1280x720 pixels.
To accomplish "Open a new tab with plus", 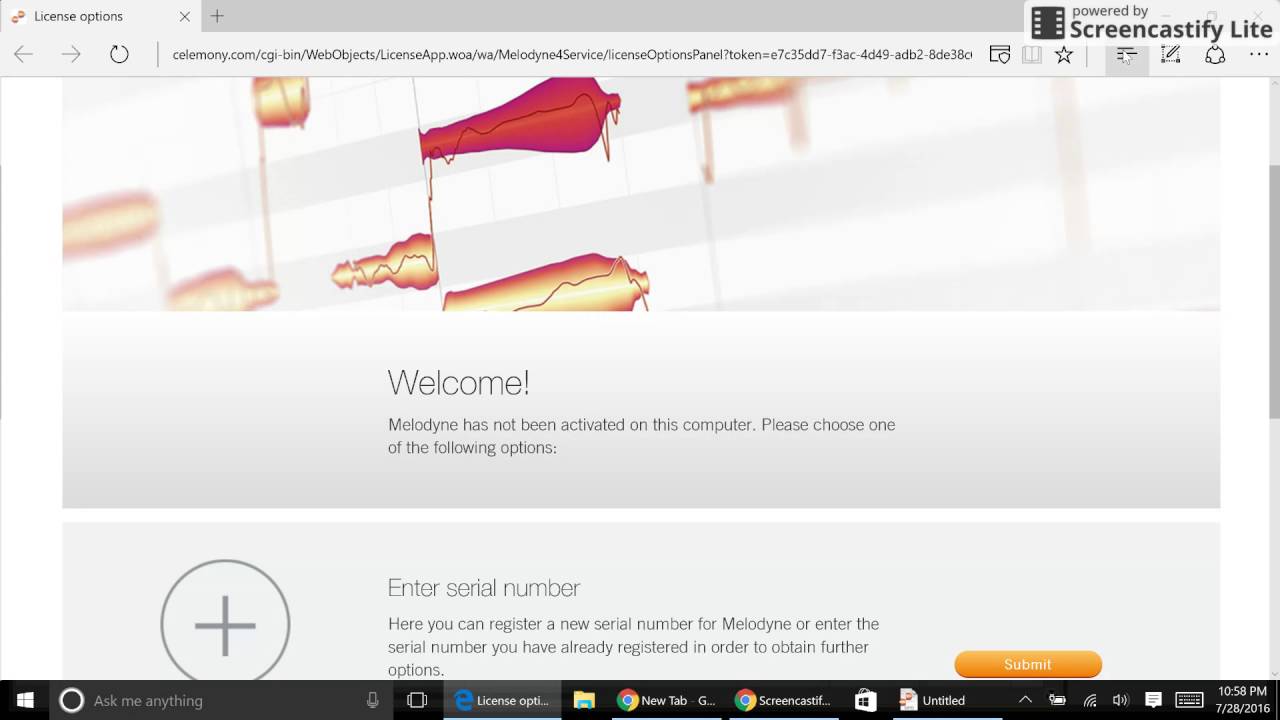I will click(x=217, y=16).
